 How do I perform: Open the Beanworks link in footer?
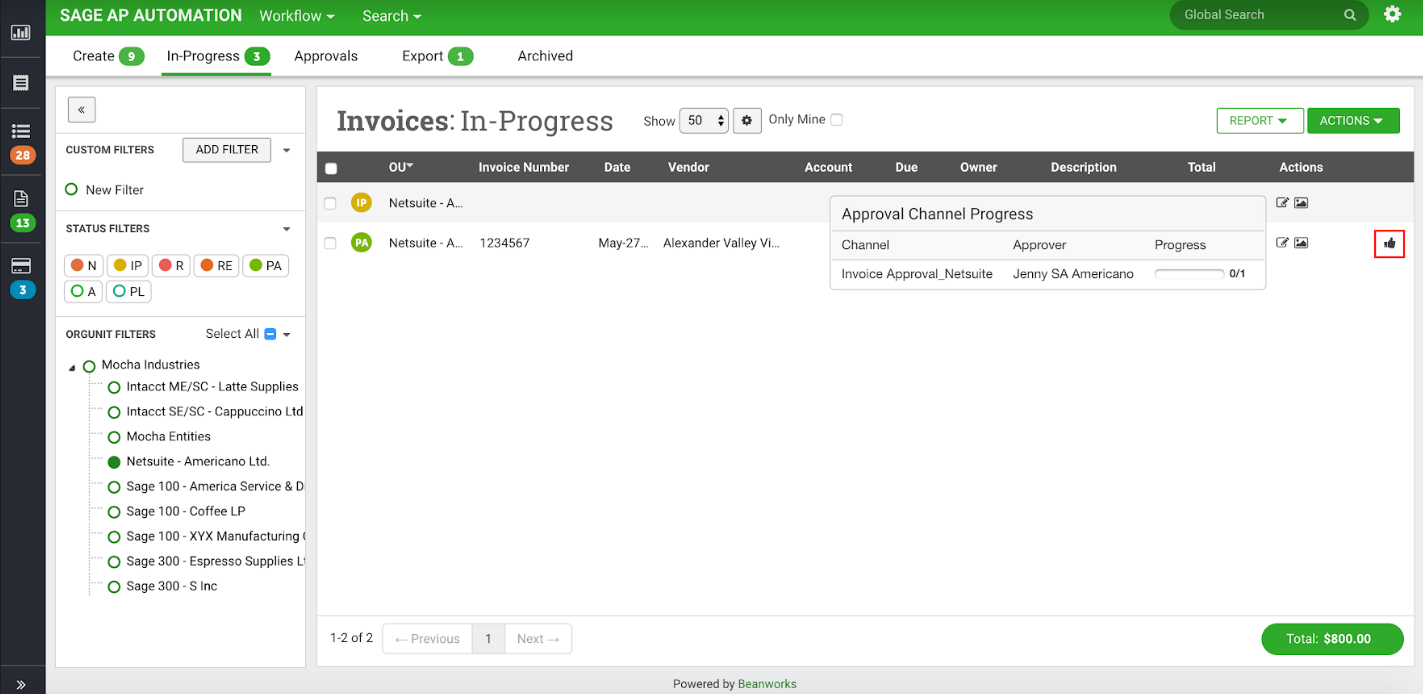coord(767,684)
